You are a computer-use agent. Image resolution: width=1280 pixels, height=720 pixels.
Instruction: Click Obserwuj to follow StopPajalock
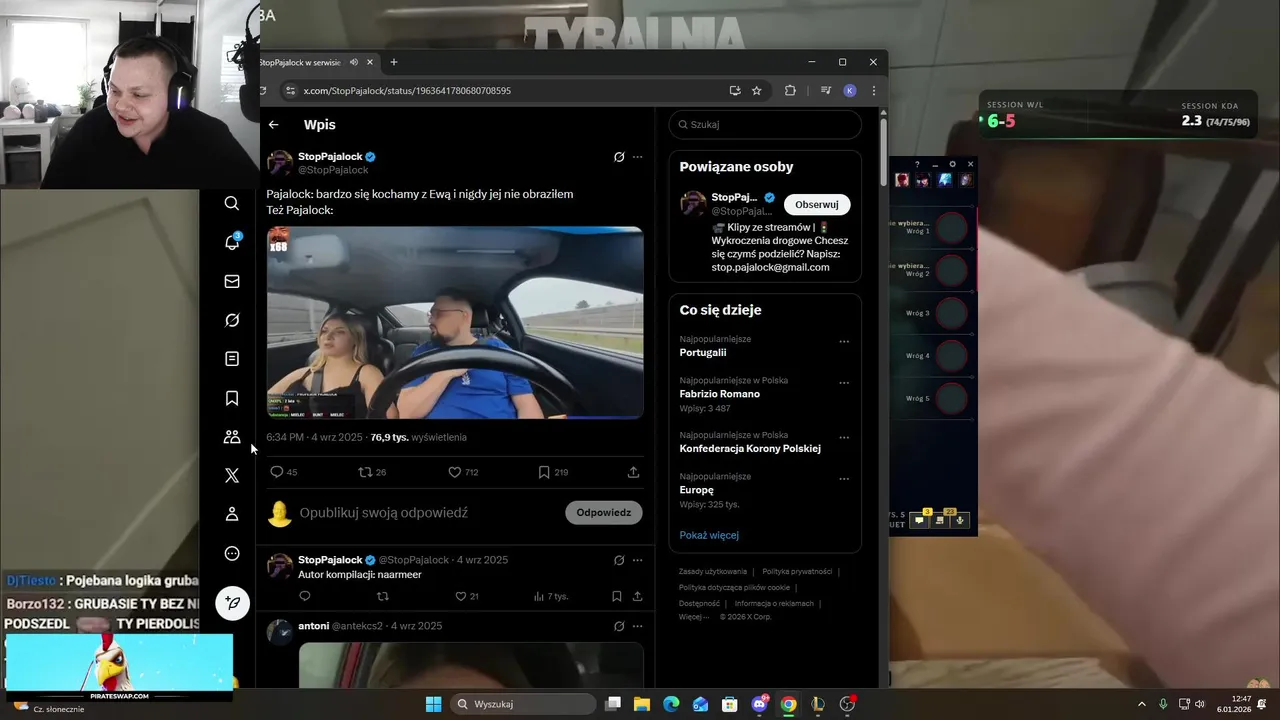click(x=817, y=205)
